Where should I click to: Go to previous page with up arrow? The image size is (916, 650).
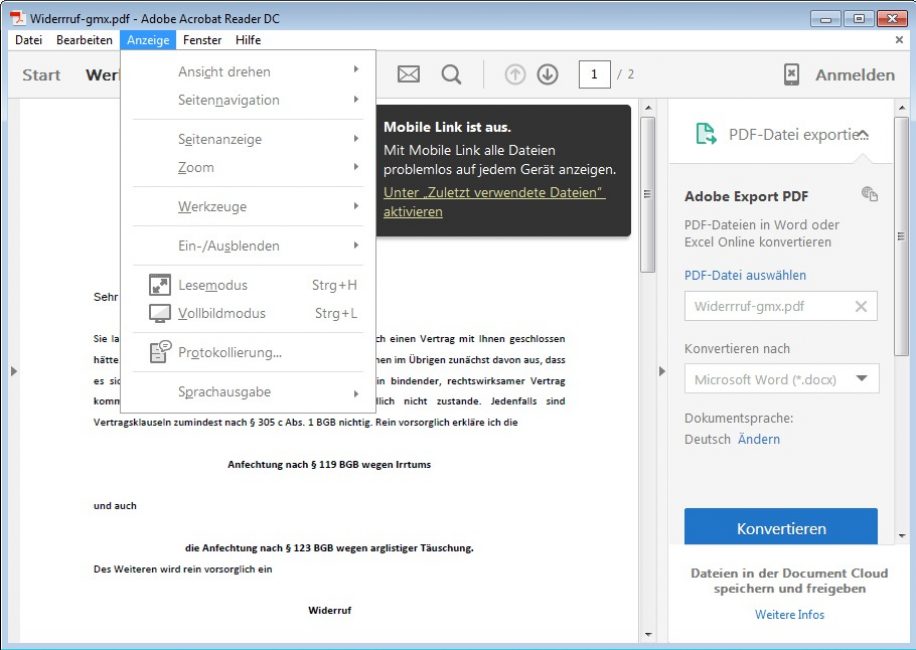[515, 74]
